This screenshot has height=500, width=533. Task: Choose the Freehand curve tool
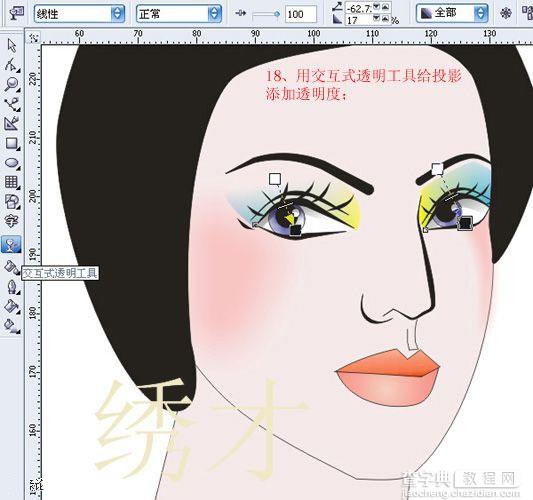click(x=12, y=104)
